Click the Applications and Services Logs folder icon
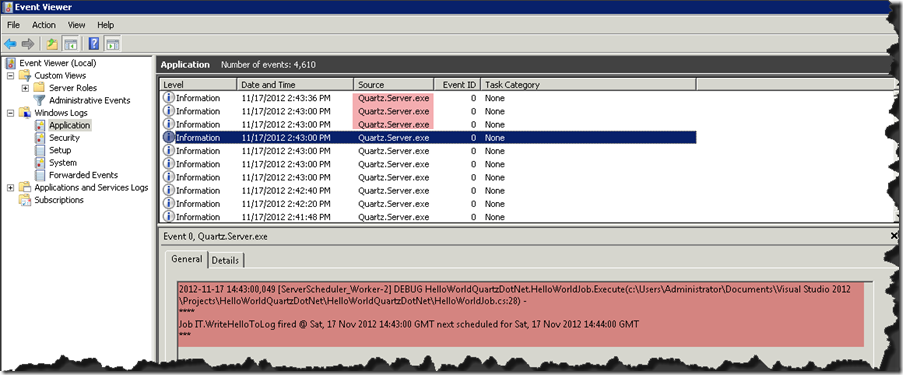Viewport: 903px width, 375px height. (x=25, y=188)
